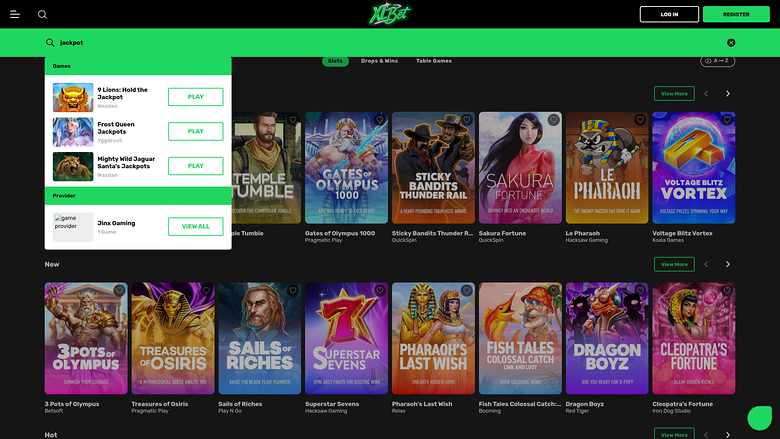View all Jinx Gaming games
Image resolution: width=780 pixels, height=439 pixels.
click(195, 226)
